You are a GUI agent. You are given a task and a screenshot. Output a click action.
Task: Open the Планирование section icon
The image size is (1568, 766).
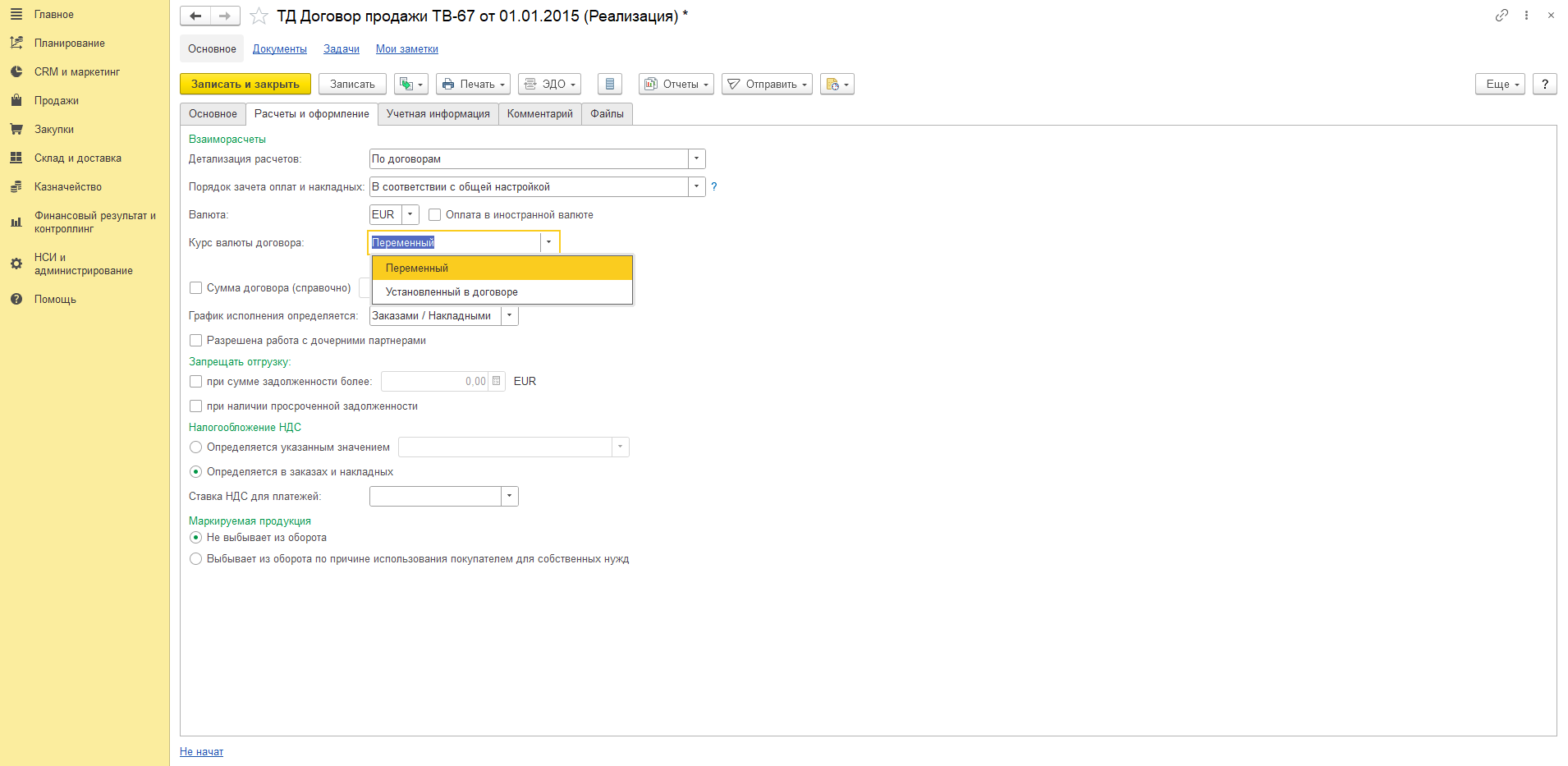[16, 43]
